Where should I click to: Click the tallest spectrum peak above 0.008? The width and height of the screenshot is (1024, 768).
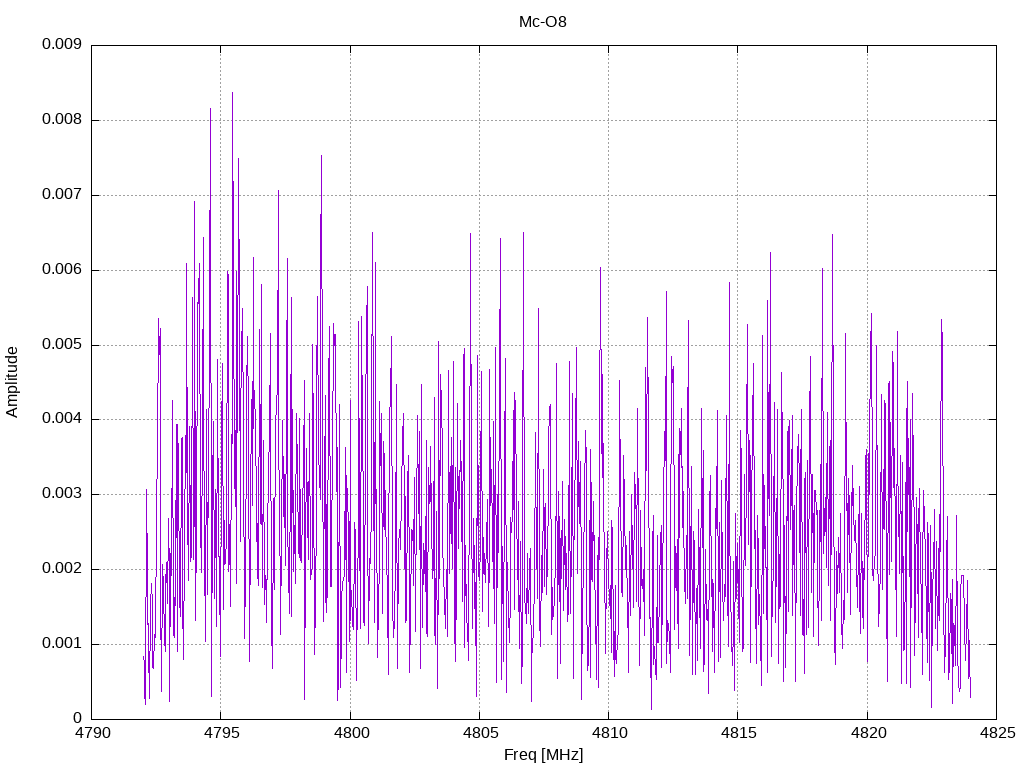click(232, 94)
